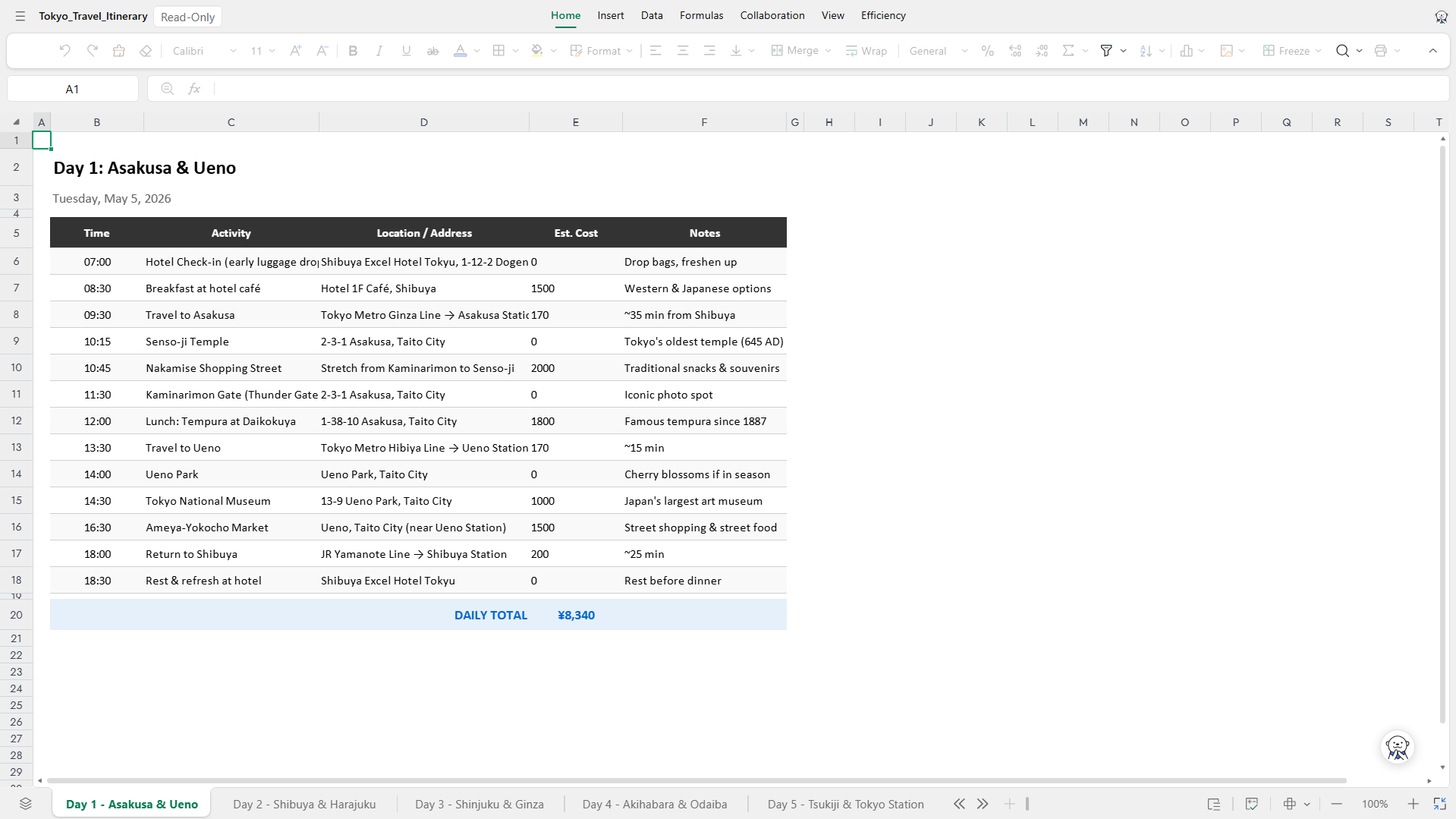
Task: Collapse the toolbar with chevron up
Action: point(1432,51)
